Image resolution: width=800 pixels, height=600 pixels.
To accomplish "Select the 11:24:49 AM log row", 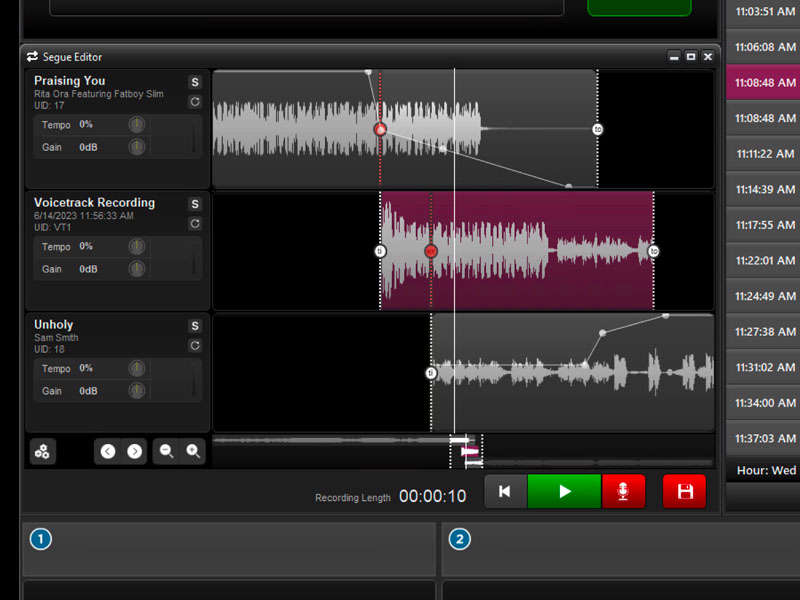I will (763, 296).
